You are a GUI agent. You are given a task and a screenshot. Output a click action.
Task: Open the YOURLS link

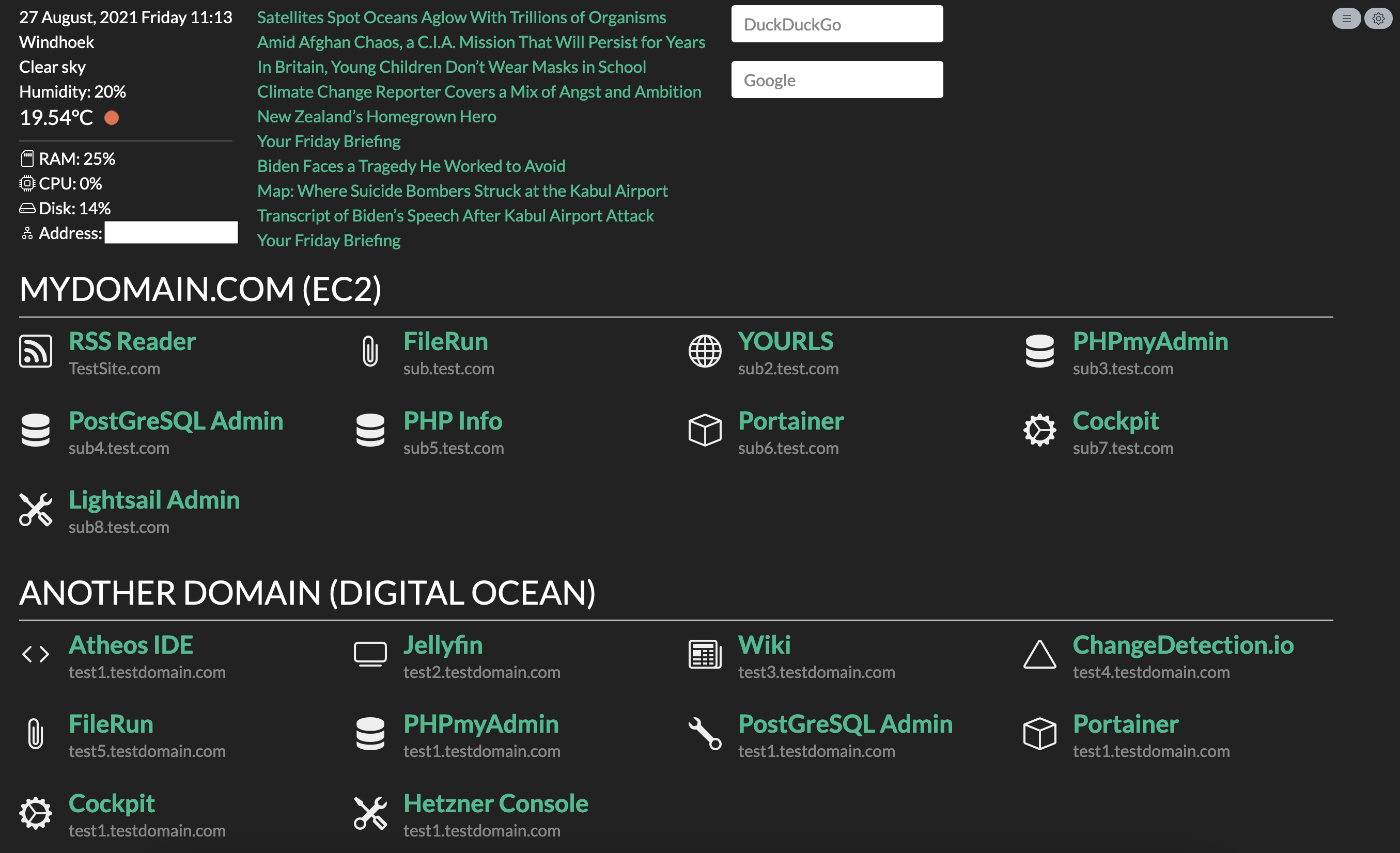(786, 341)
